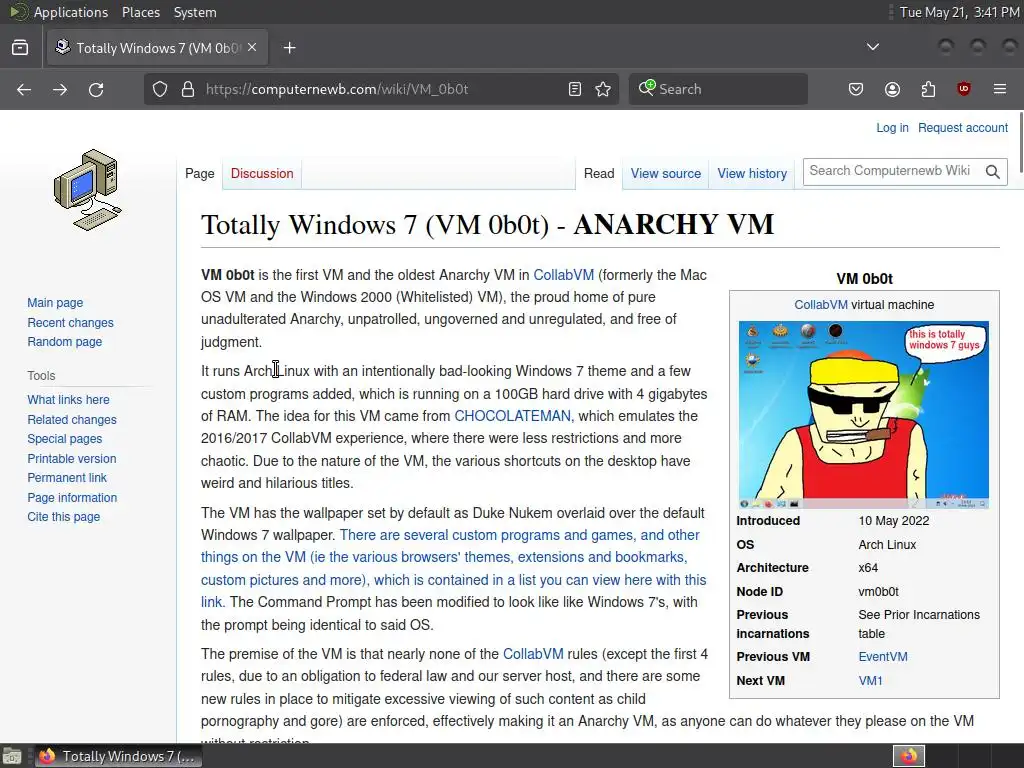Open the System menu
The width and height of the screenshot is (1024, 768).
pyautogui.click(x=195, y=12)
